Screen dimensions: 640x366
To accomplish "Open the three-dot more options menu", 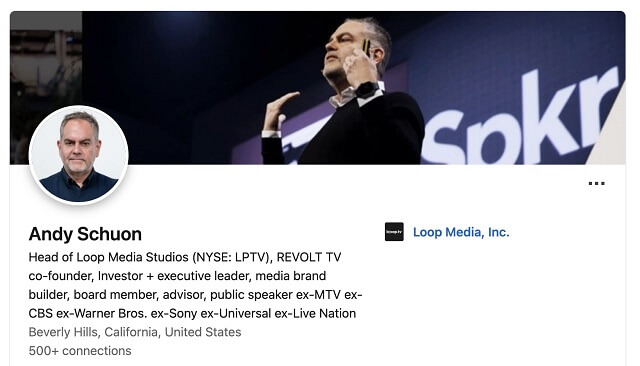I will (x=596, y=184).
